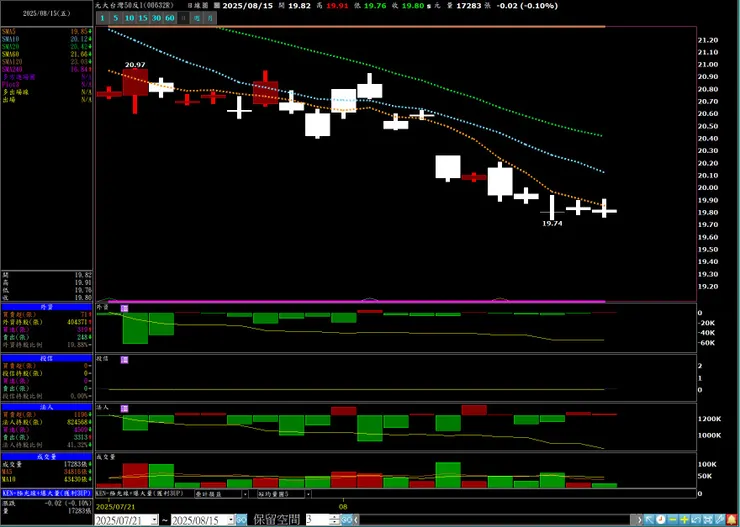
Task: Click the MA5 volume value 34816
Action: pos(75,472)
